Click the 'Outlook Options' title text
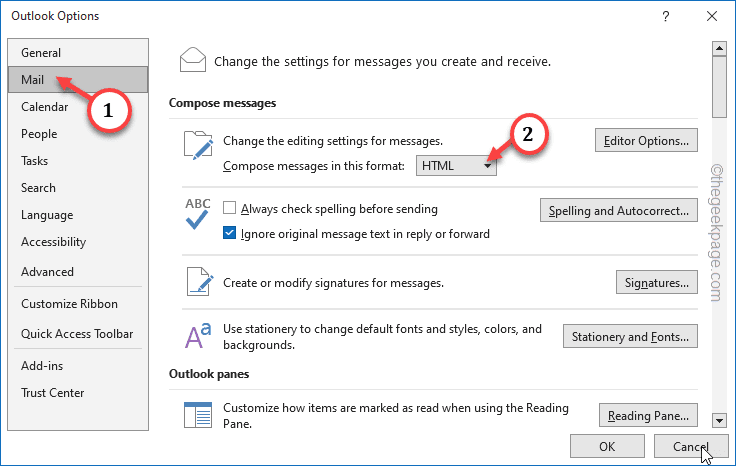Screen dimensions: 736x466 [x=55, y=16]
